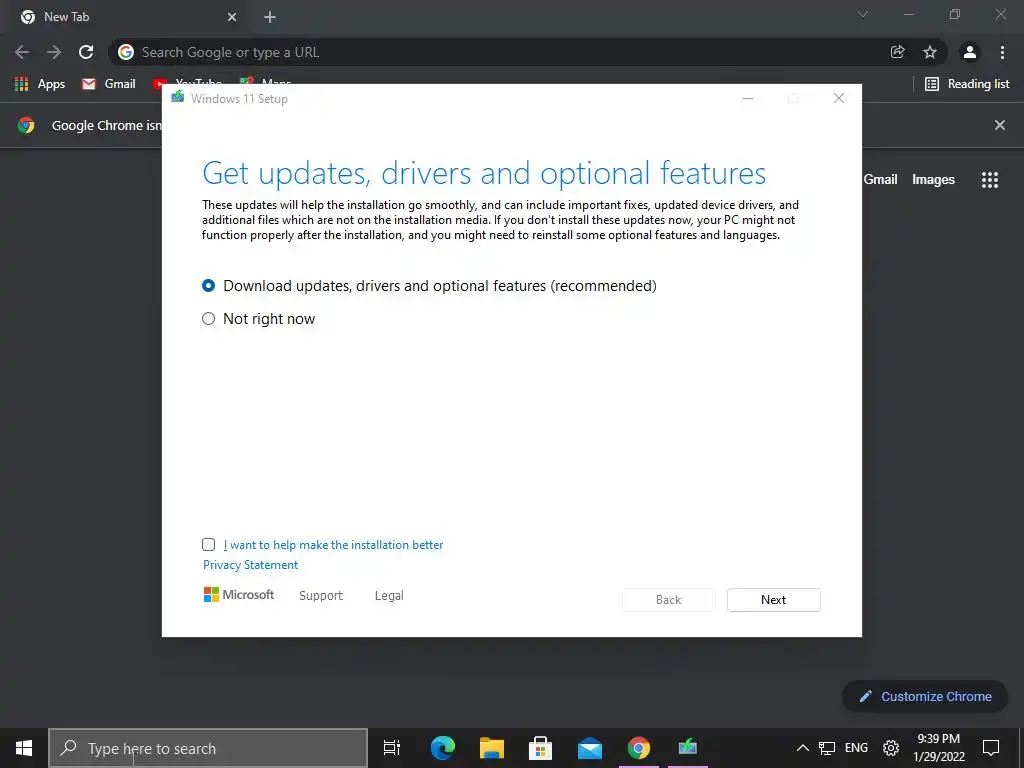Open the Action Center notifications icon

tap(991, 748)
